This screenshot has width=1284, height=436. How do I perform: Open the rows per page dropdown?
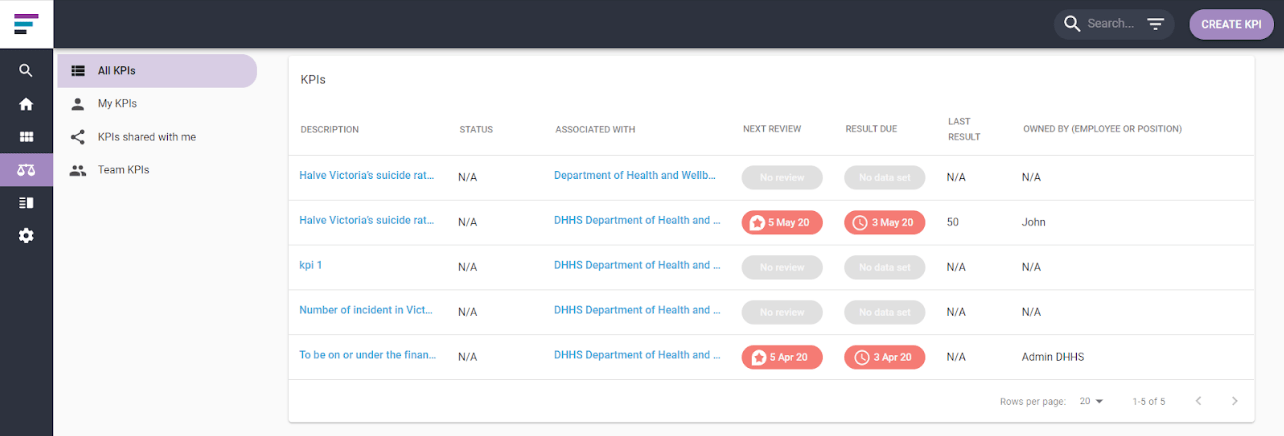[1091, 401]
